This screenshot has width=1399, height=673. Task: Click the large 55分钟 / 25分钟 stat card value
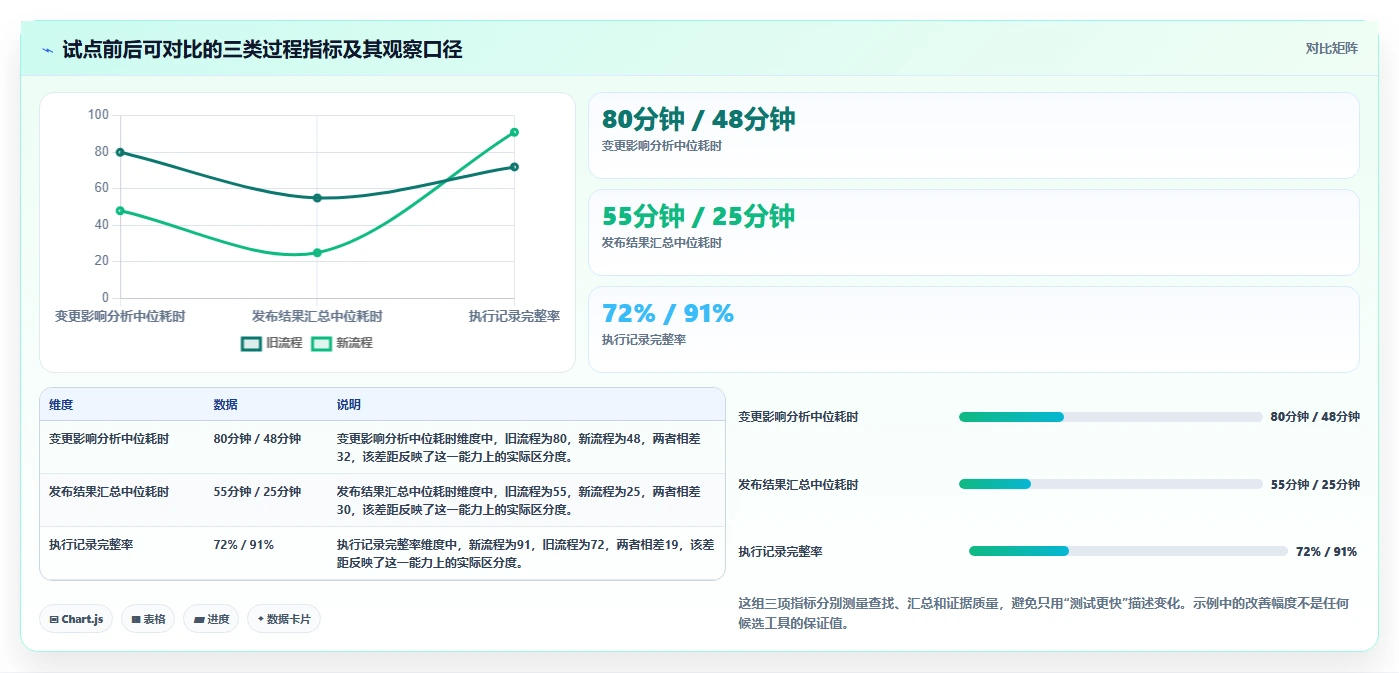698,216
